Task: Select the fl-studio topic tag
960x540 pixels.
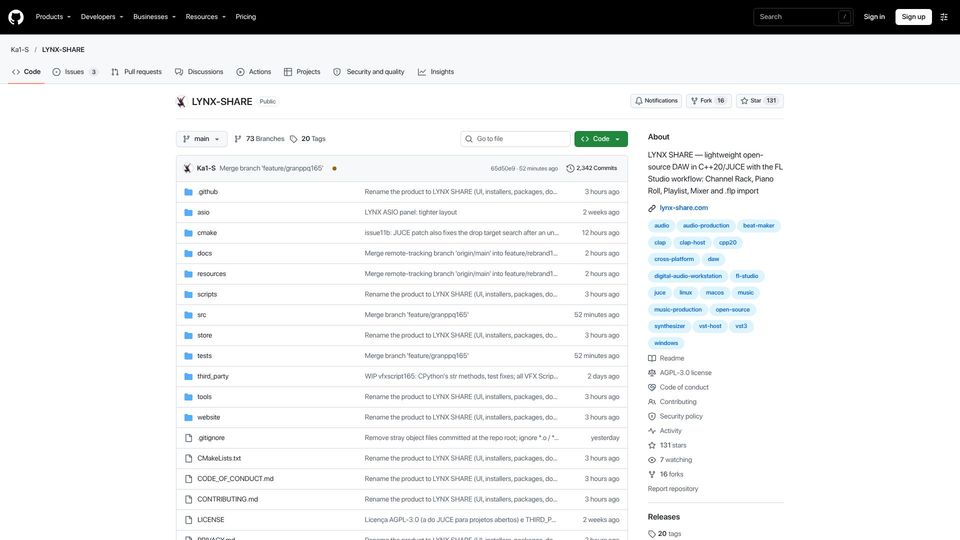Action: coord(746,276)
